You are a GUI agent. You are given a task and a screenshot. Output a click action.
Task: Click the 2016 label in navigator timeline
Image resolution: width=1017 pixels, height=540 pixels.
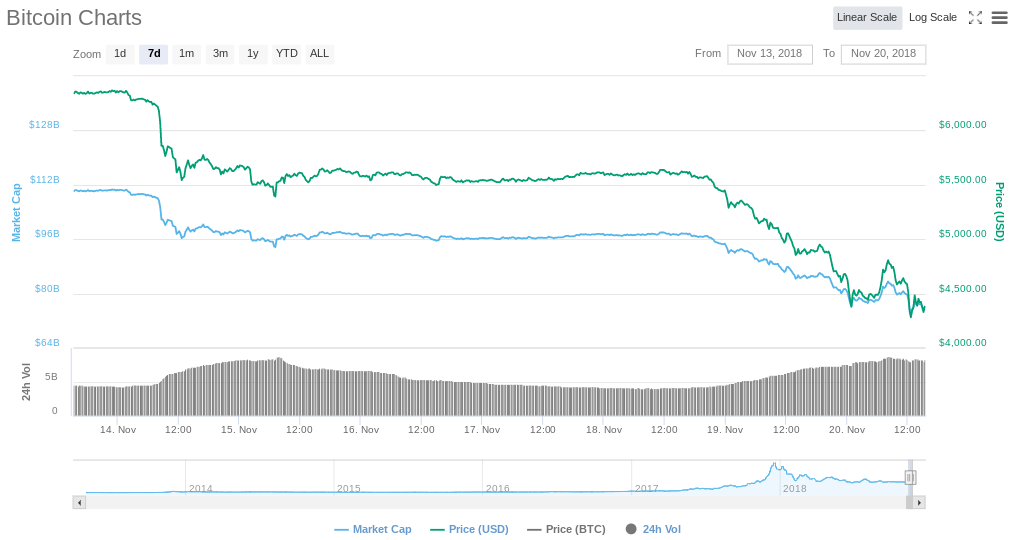tap(497, 488)
